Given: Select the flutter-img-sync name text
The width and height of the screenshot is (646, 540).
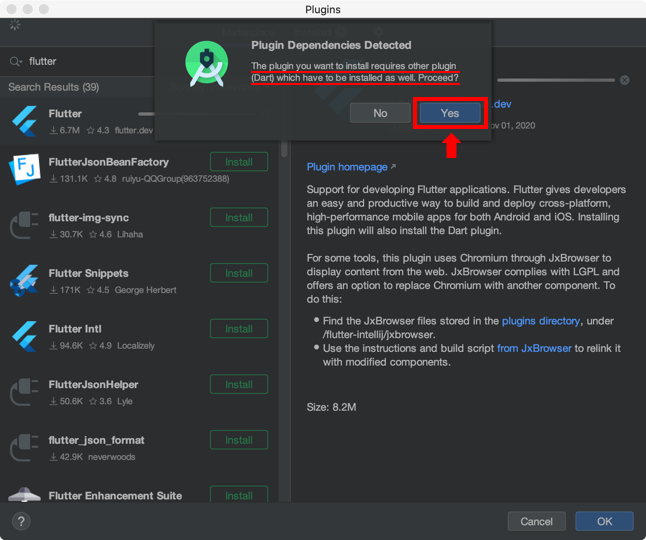Looking at the screenshot, I should coord(89,218).
